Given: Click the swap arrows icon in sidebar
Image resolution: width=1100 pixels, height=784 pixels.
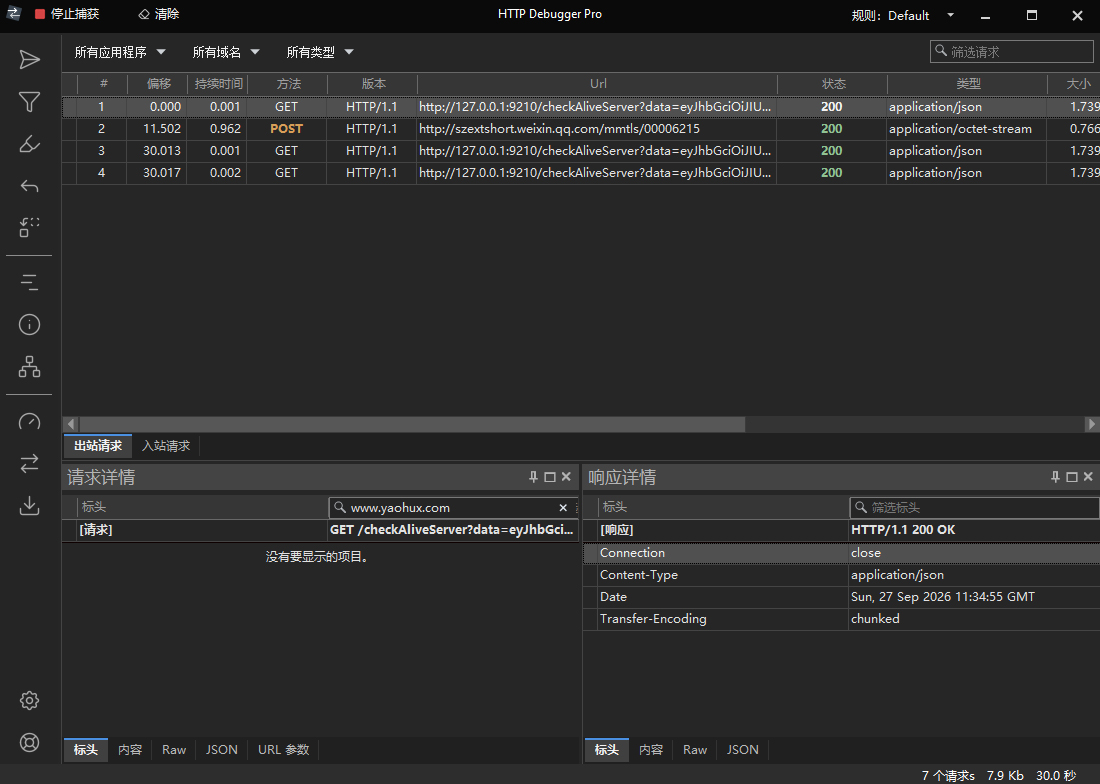Looking at the screenshot, I should click(29, 464).
